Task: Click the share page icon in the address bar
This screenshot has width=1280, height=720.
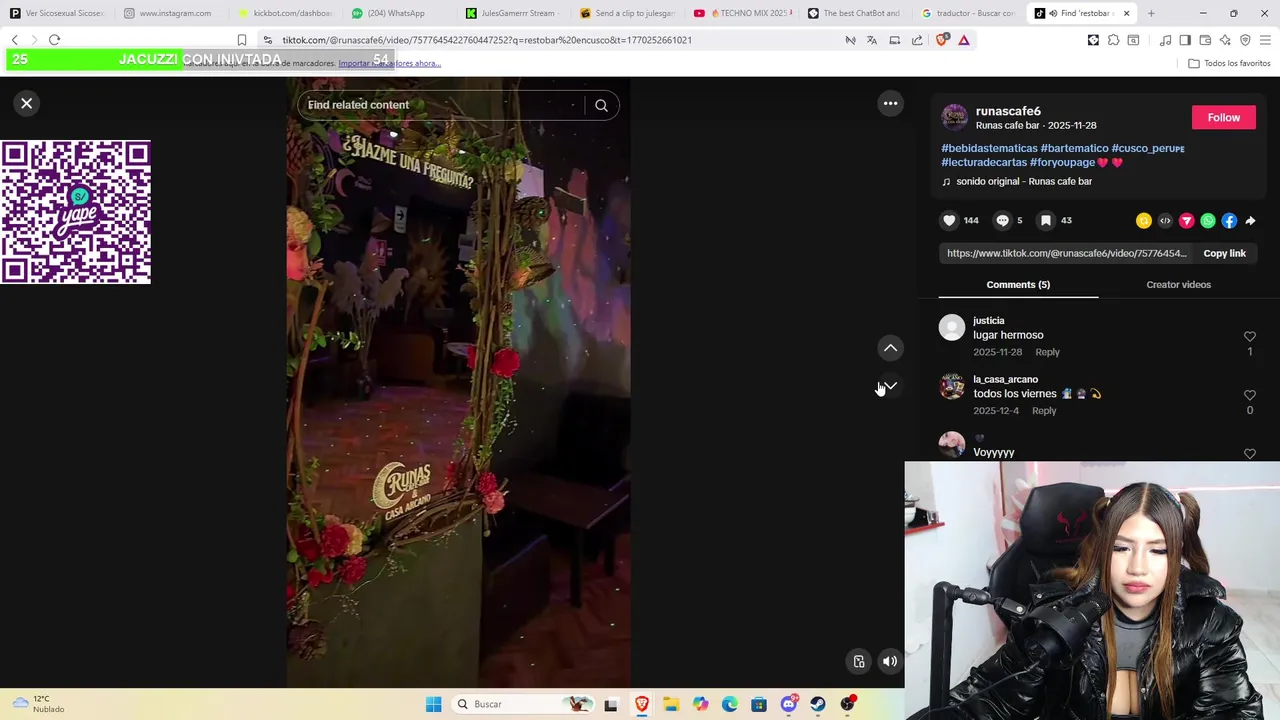Action: pos(917,40)
